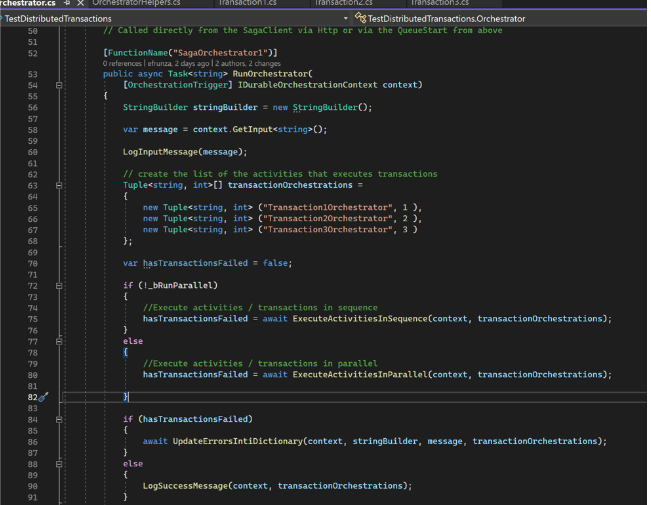Open 'efrunza, 2 days ago' CodeLens link

coord(179,64)
